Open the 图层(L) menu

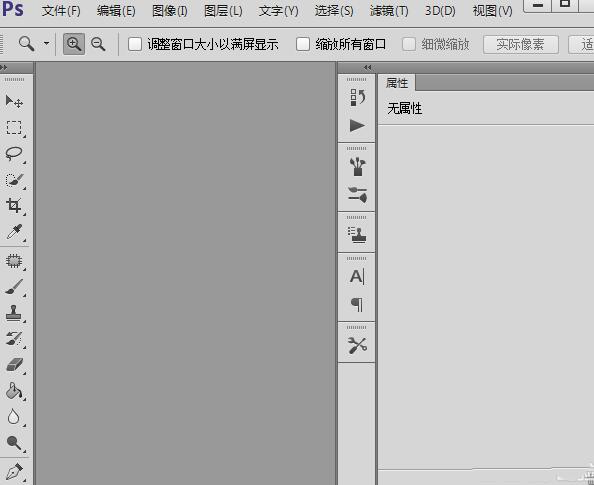click(223, 11)
